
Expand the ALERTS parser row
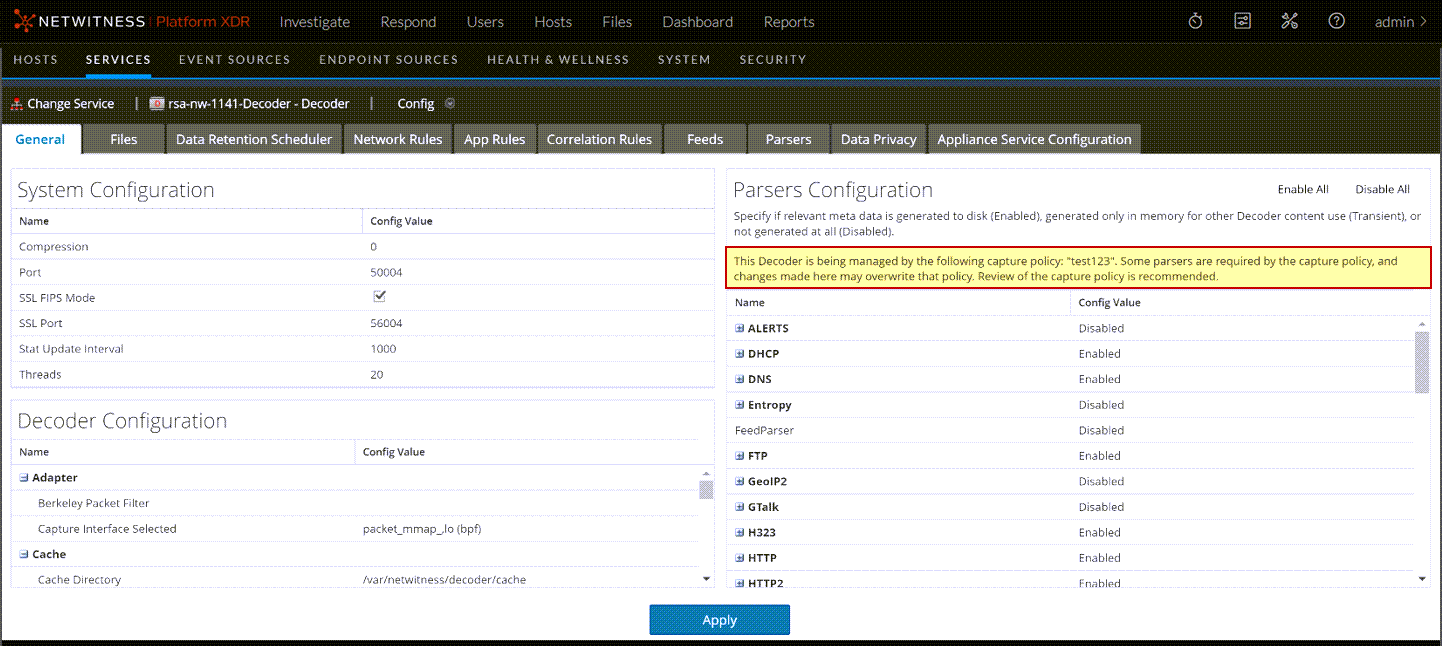point(740,328)
